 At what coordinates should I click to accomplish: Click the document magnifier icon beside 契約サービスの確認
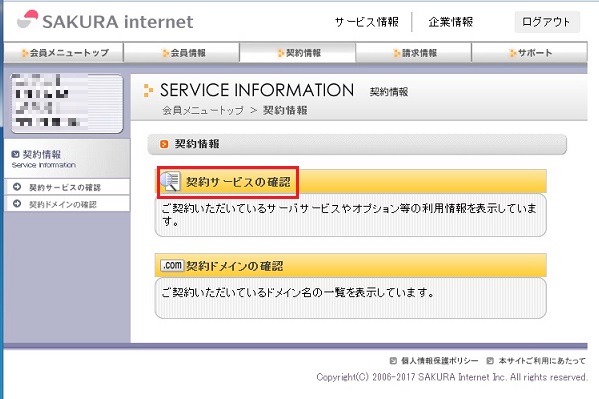(170, 182)
